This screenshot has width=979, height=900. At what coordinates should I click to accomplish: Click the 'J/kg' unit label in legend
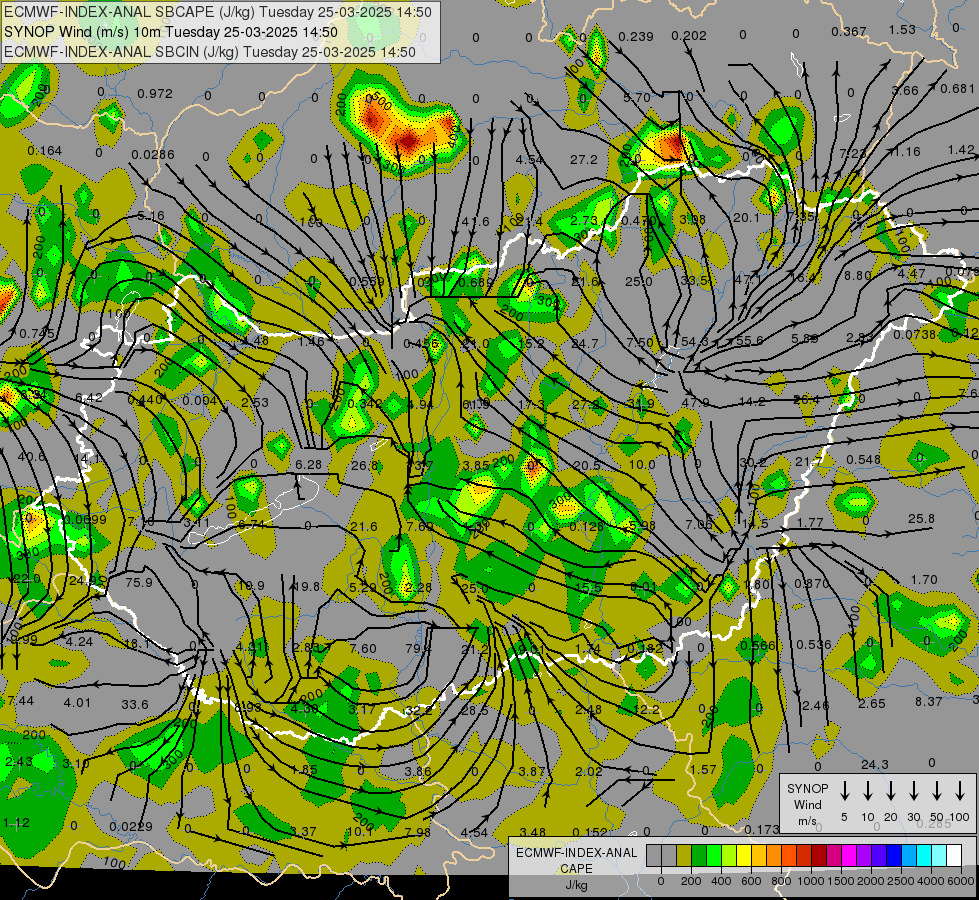(x=576, y=885)
